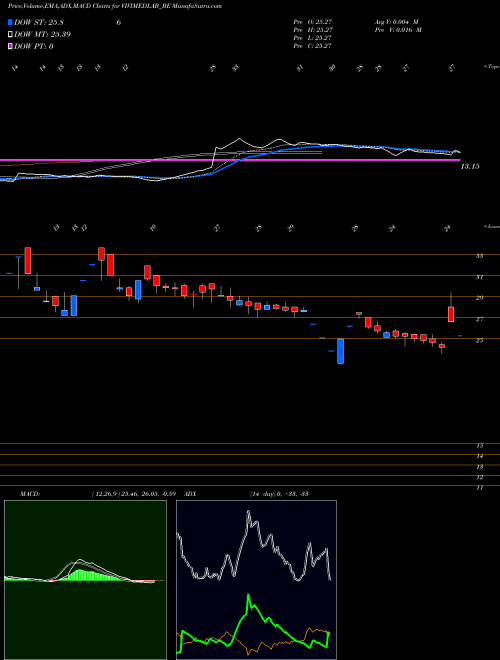Viewport: 500px width, 660px height.
Task: Click the lower axis label 15
Action: (x=479, y=445)
